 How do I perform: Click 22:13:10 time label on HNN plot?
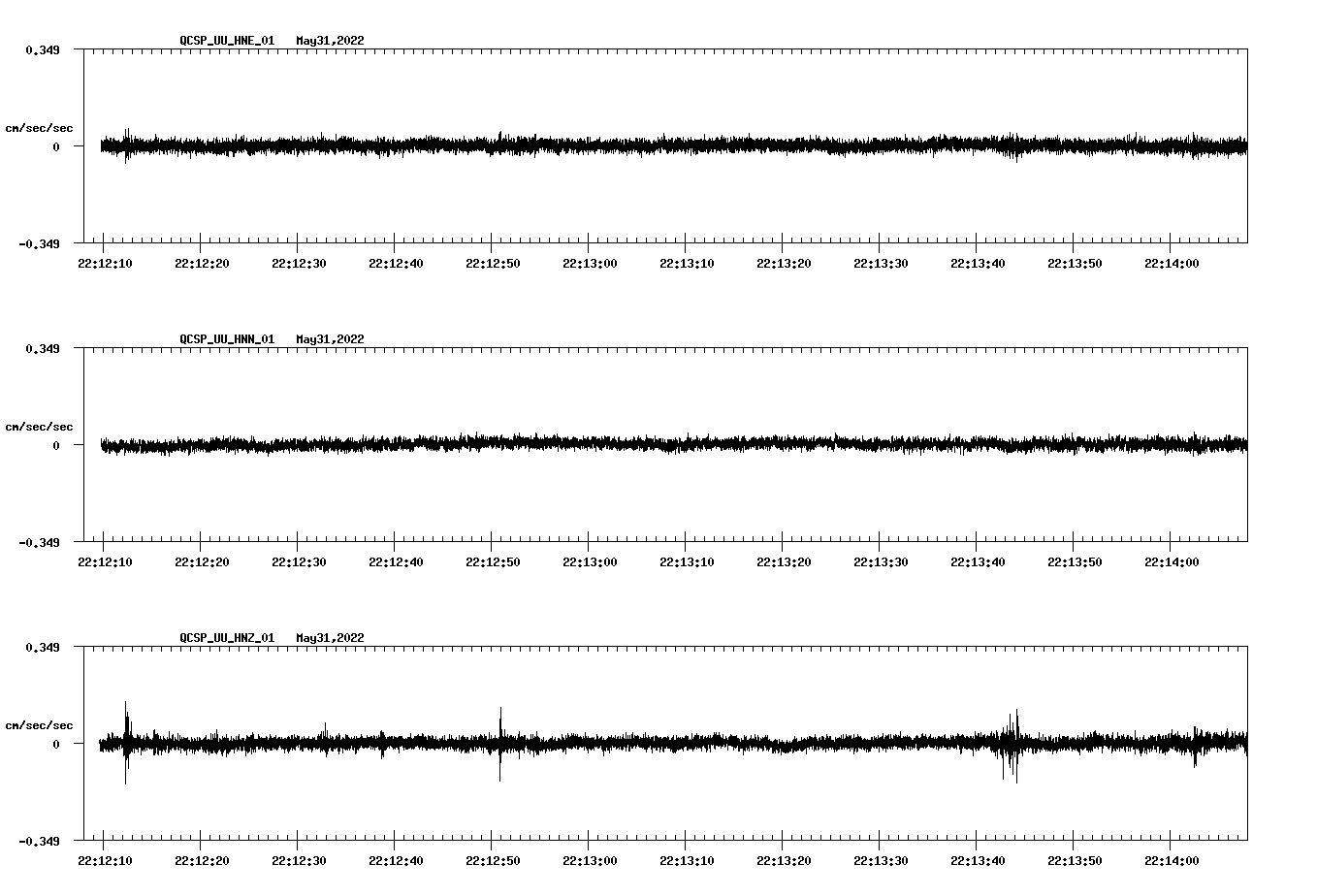(x=687, y=562)
